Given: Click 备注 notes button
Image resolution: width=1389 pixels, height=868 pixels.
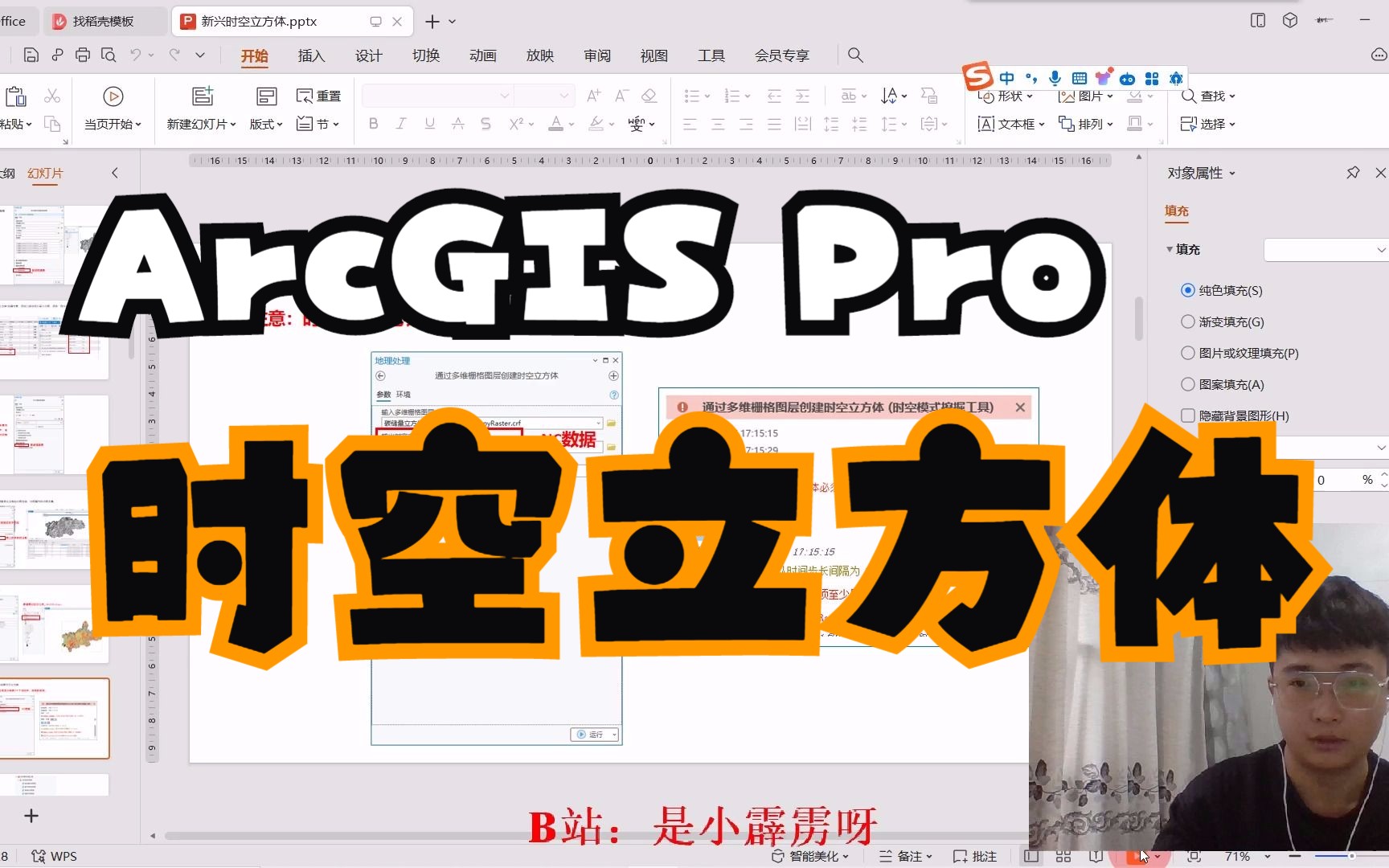Looking at the screenshot, I should [x=905, y=857].
